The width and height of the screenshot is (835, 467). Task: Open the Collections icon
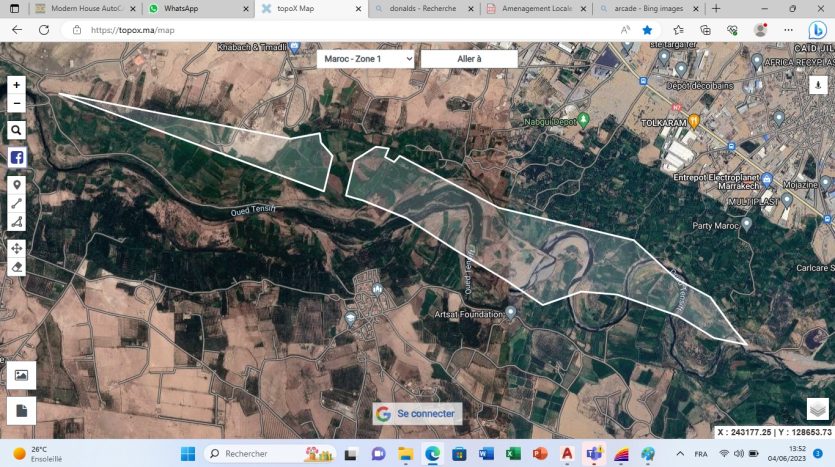click(705, 30)
